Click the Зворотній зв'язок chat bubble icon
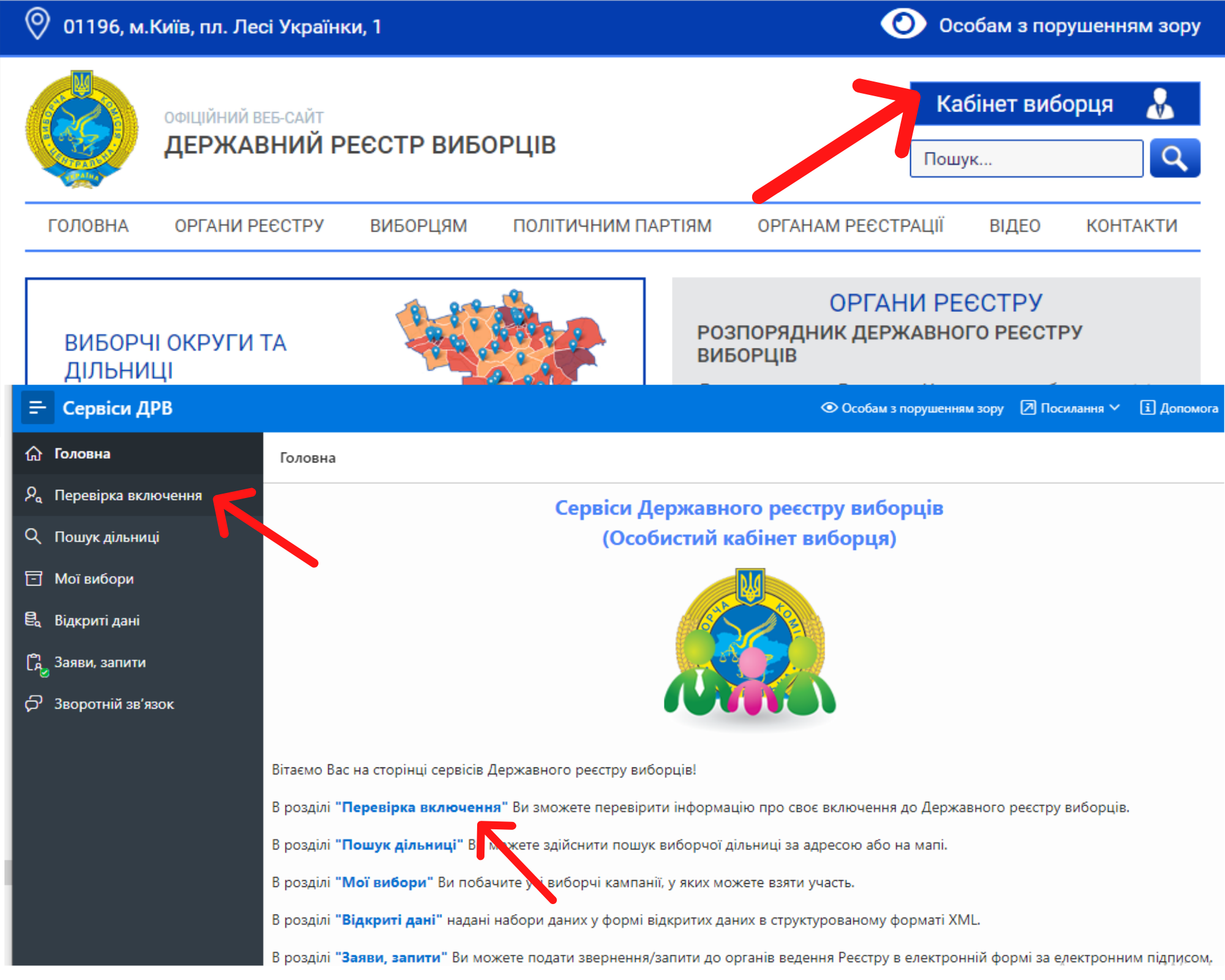Viewport: 1225px width, 980px height. click(34, 704)
